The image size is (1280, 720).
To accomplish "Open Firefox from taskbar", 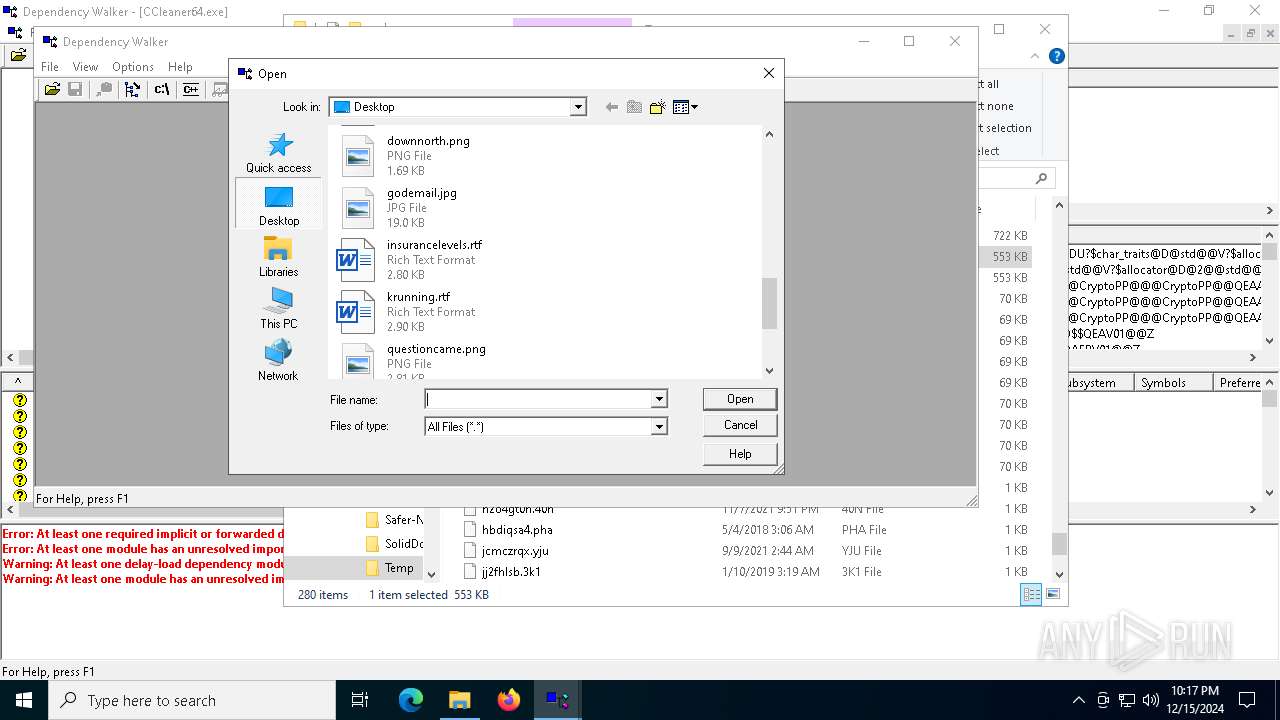I will [508, 700].
